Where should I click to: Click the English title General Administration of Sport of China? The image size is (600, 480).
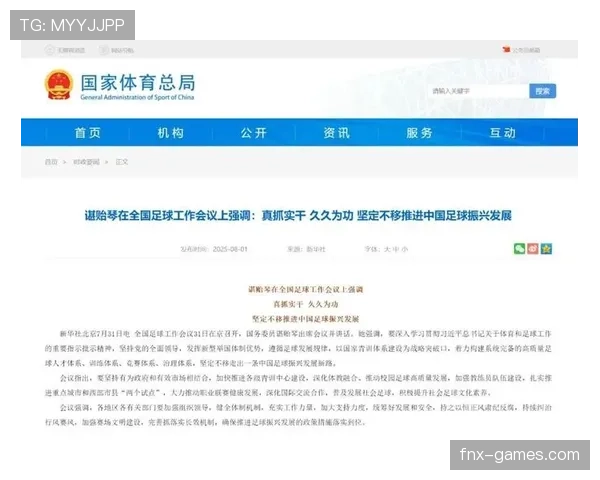click(137, 97)
